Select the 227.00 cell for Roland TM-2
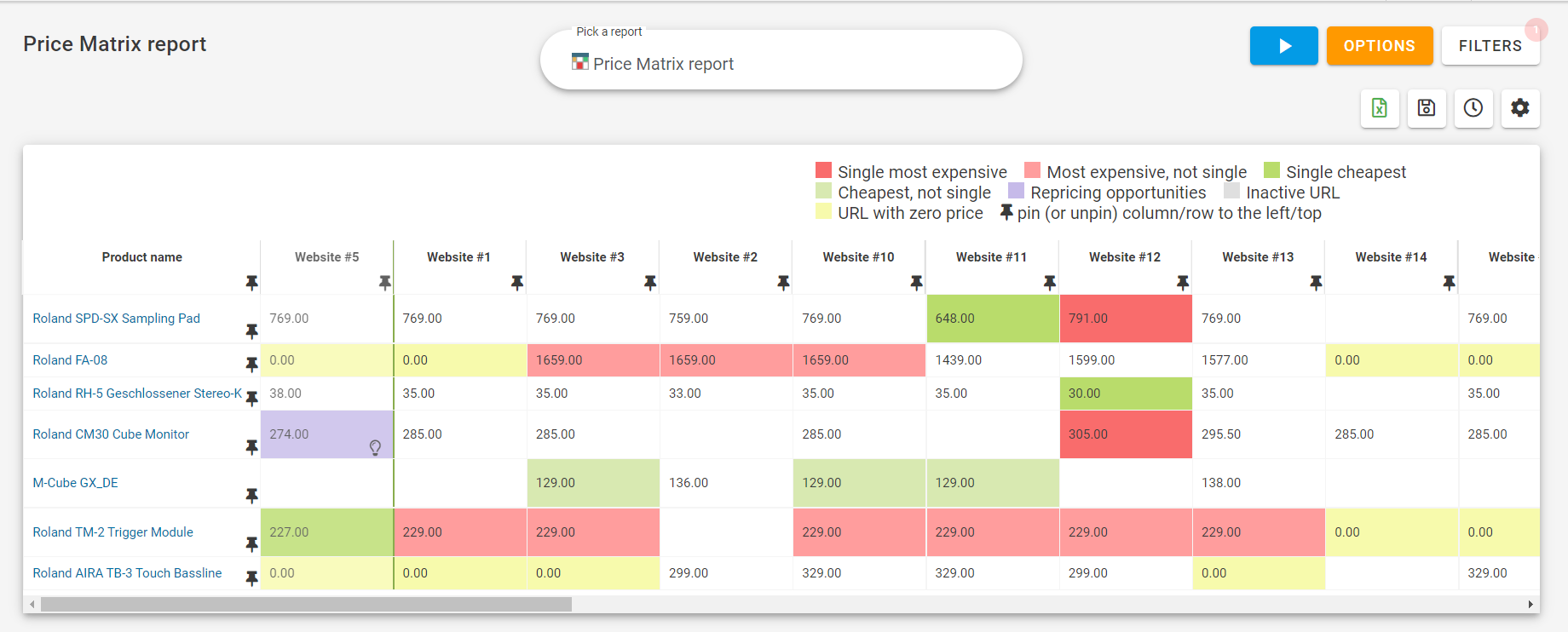Image resolution: width=1568 pixels, height=632 pixels. pyautogui.click(x=326, y=532)
